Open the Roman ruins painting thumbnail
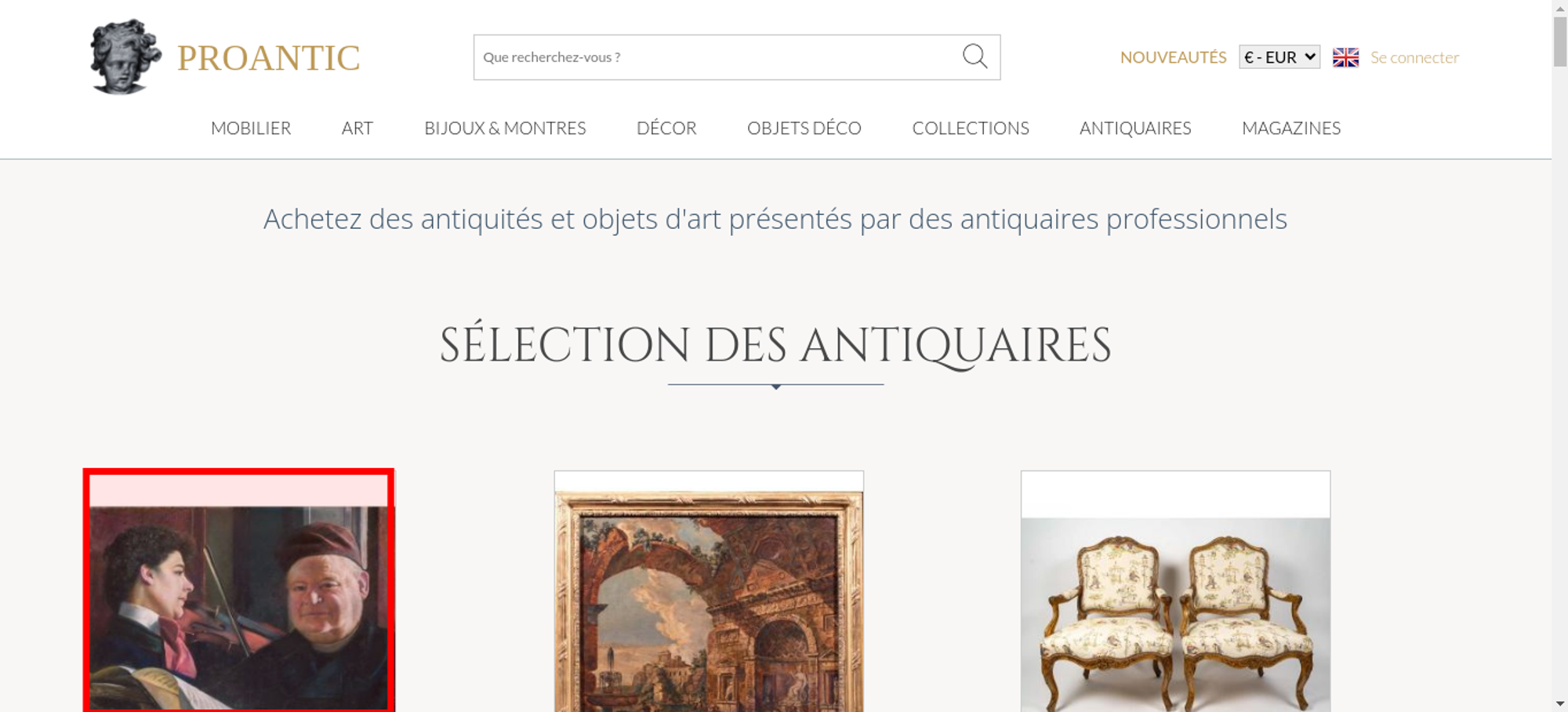This screenshot has width=1568, height=712. click(709, 591)
